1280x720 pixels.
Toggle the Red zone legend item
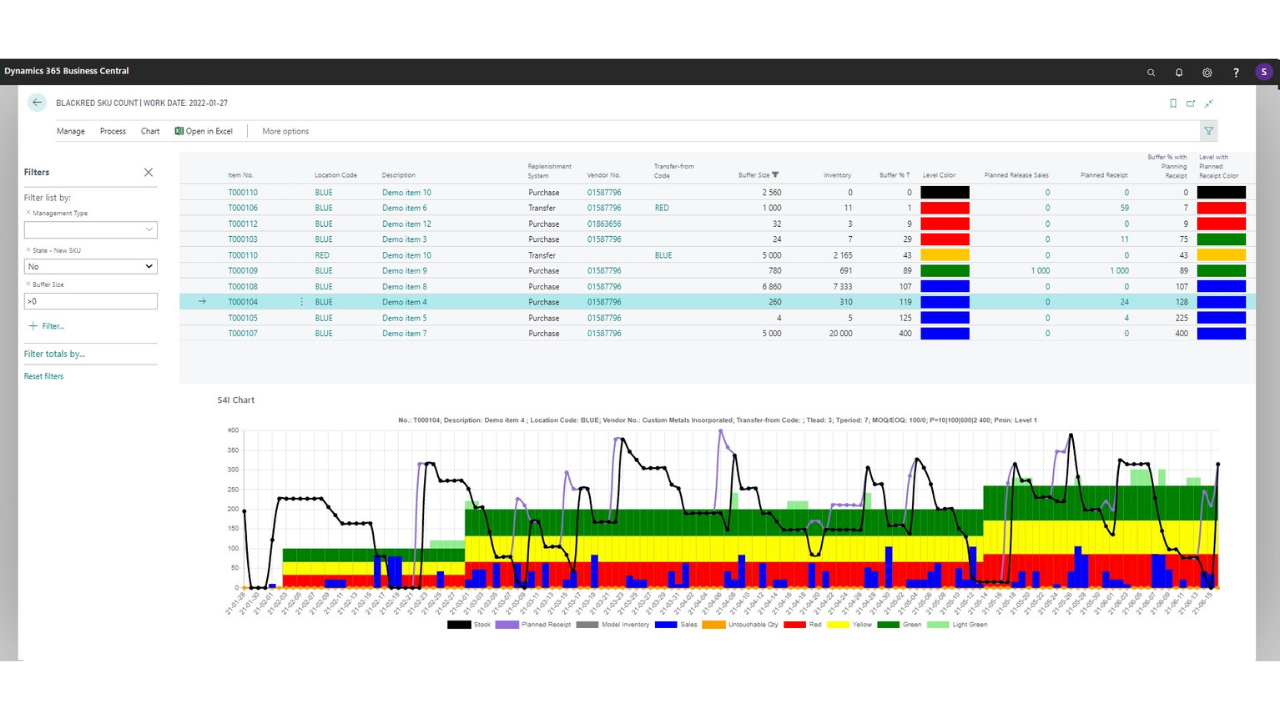click(805, 624)
